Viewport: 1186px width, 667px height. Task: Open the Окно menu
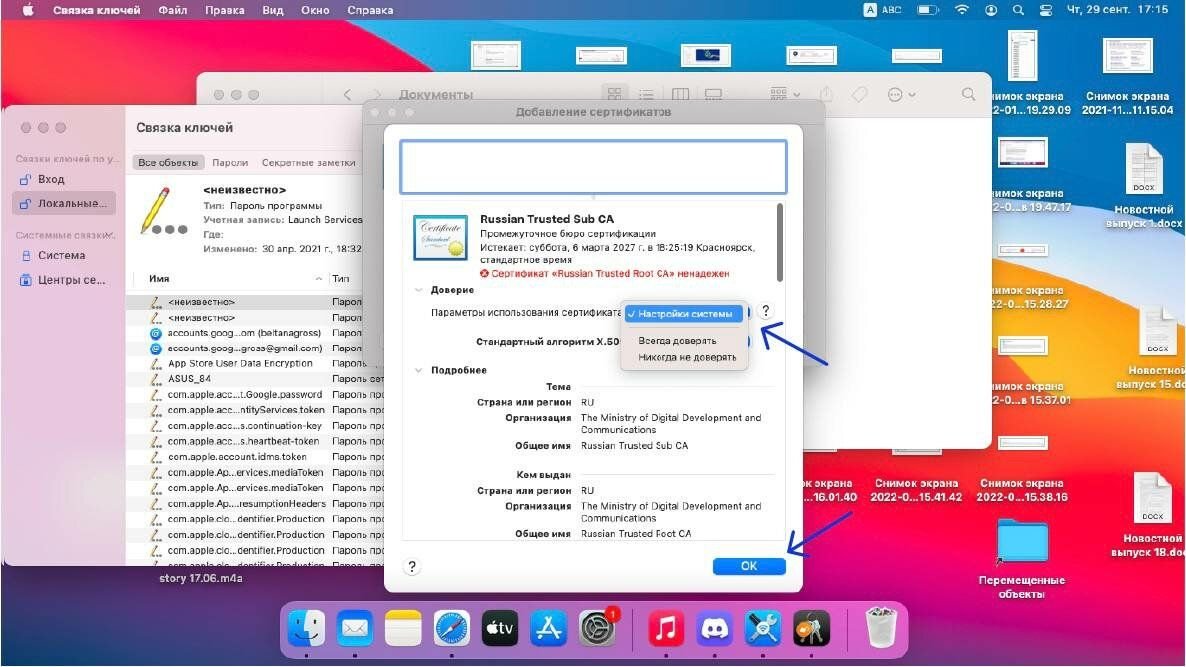315,11
